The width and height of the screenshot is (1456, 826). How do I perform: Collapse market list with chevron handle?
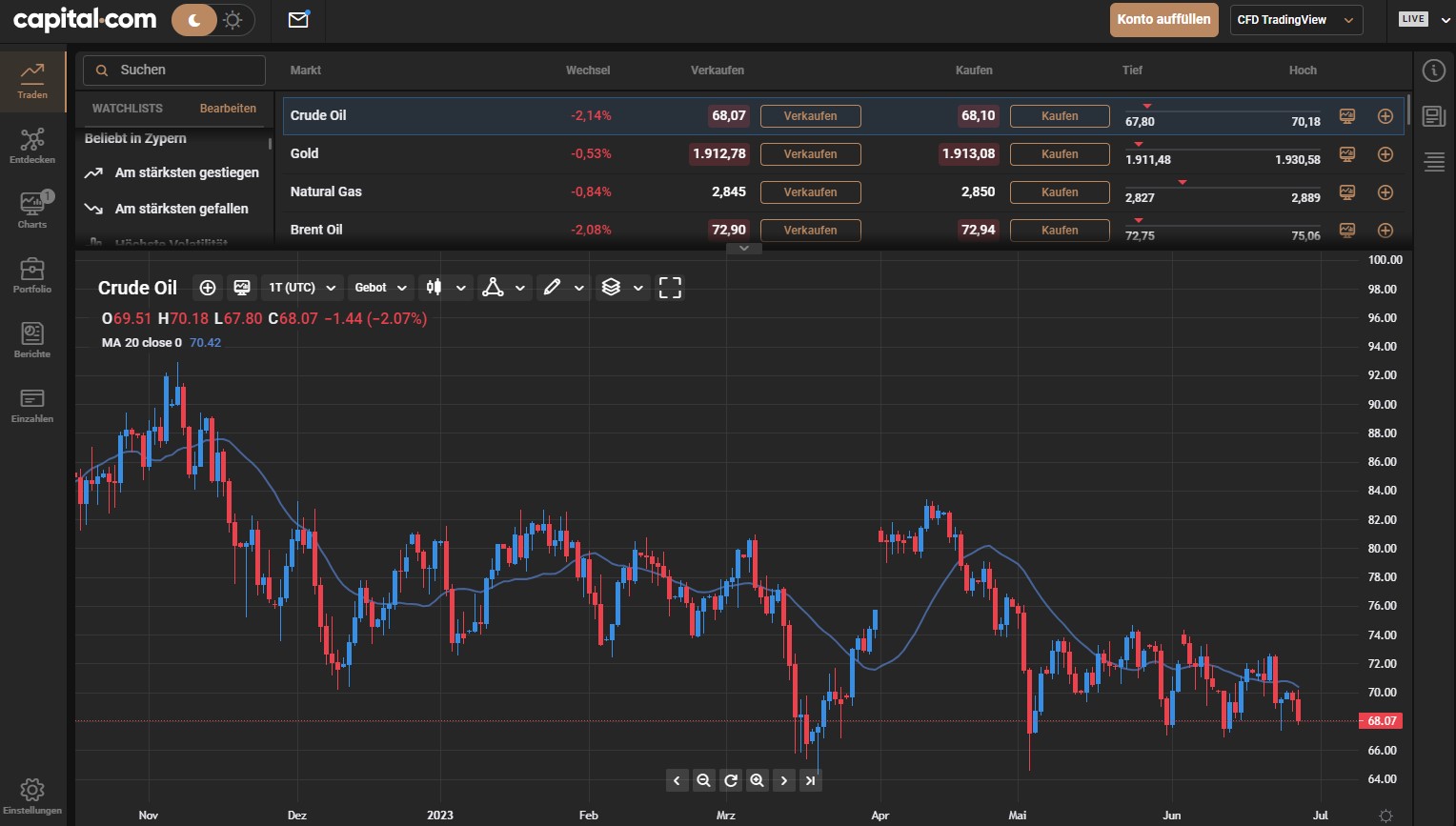click(744, 248)
